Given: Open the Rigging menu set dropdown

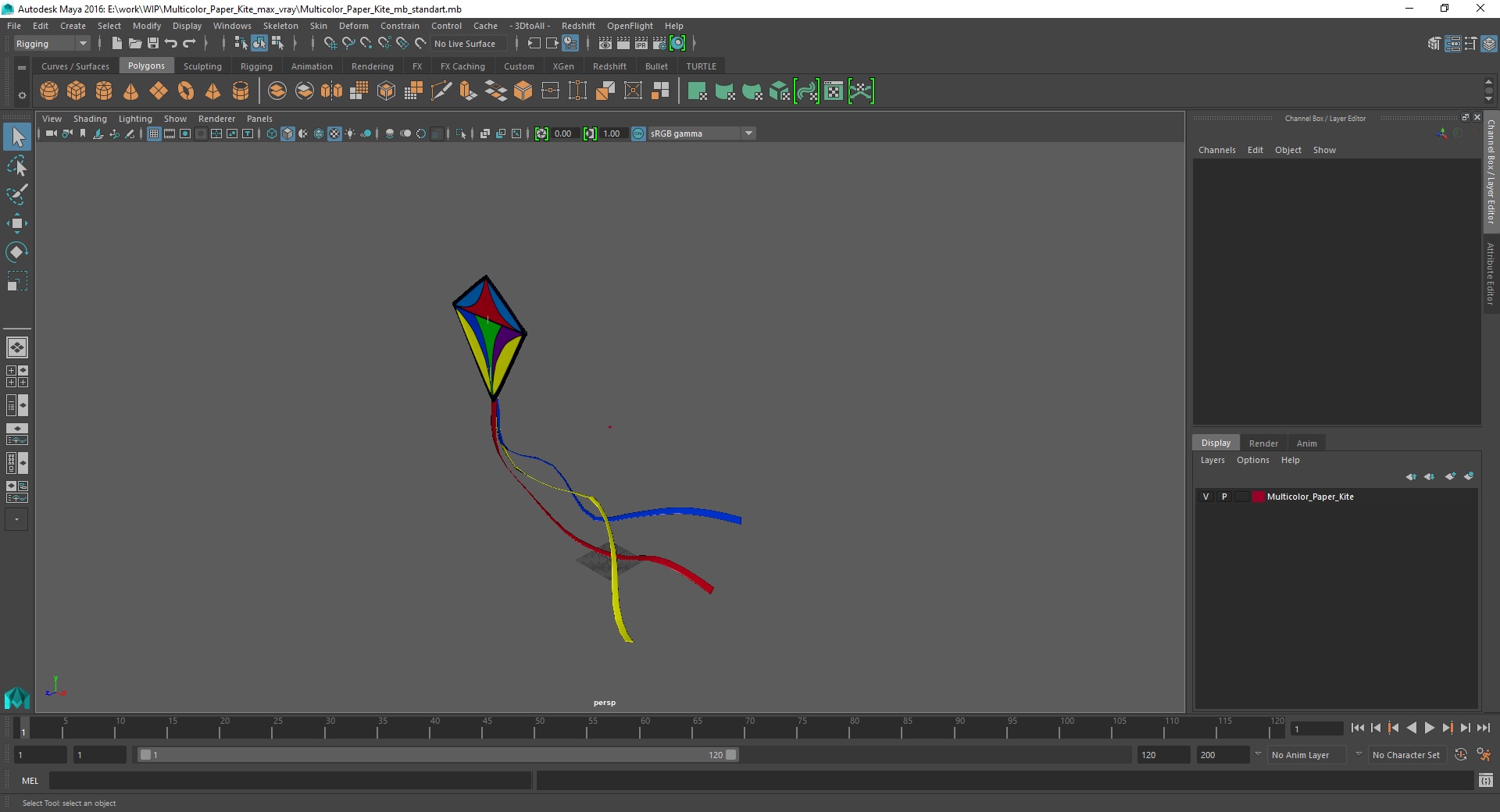Looking at the screenshot, I should tap(52, 44).
